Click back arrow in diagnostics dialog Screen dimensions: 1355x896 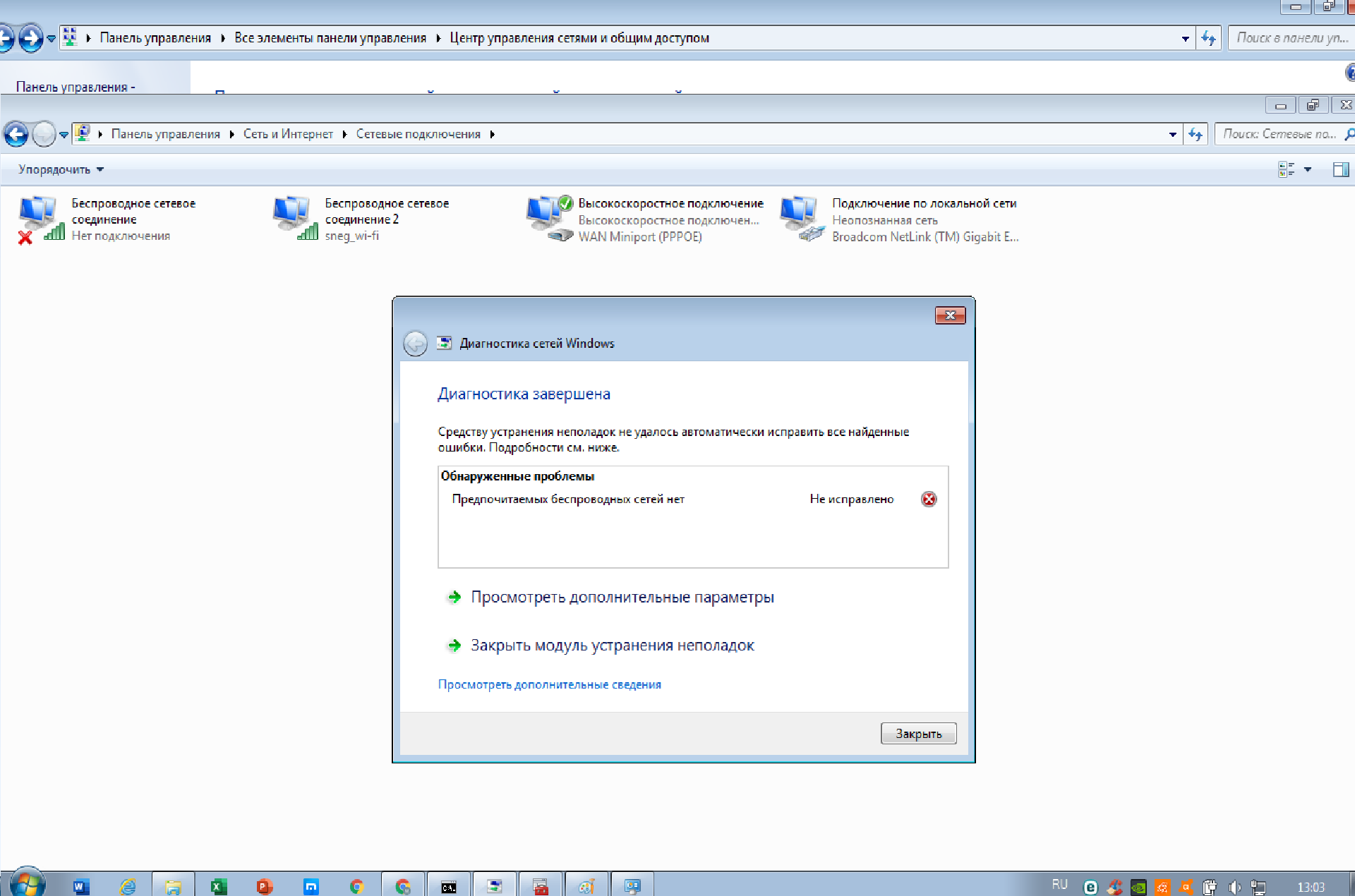click(x=415, y=344)
